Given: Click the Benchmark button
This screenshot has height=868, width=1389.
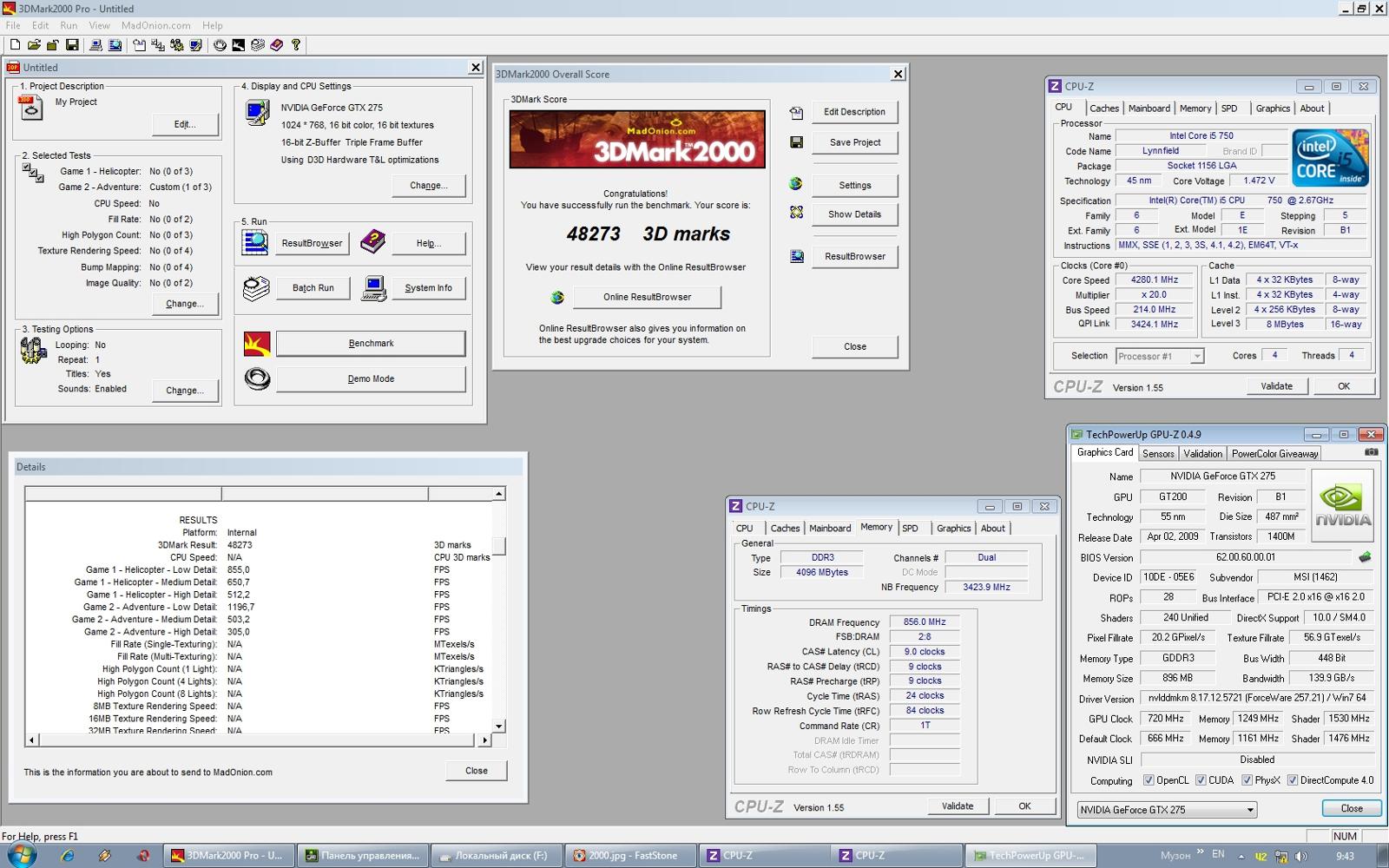Looking at the screenshot, I should pyautogui.click(x=371, y=344).
